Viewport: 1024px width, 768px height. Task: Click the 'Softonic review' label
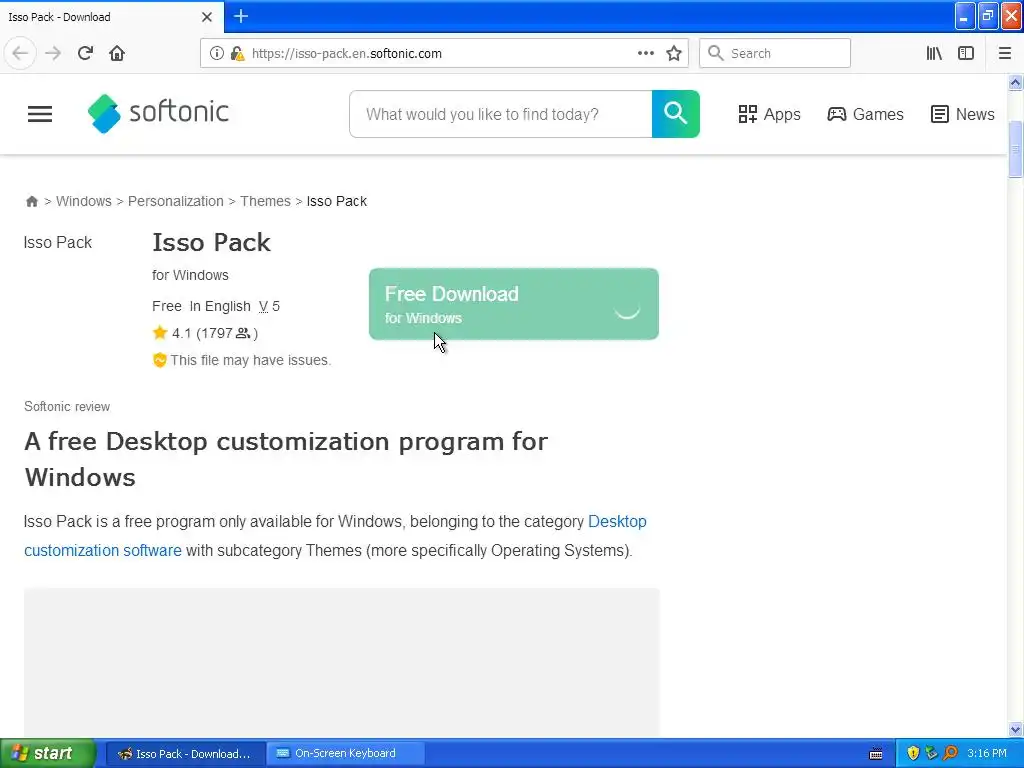click(67, 406)
